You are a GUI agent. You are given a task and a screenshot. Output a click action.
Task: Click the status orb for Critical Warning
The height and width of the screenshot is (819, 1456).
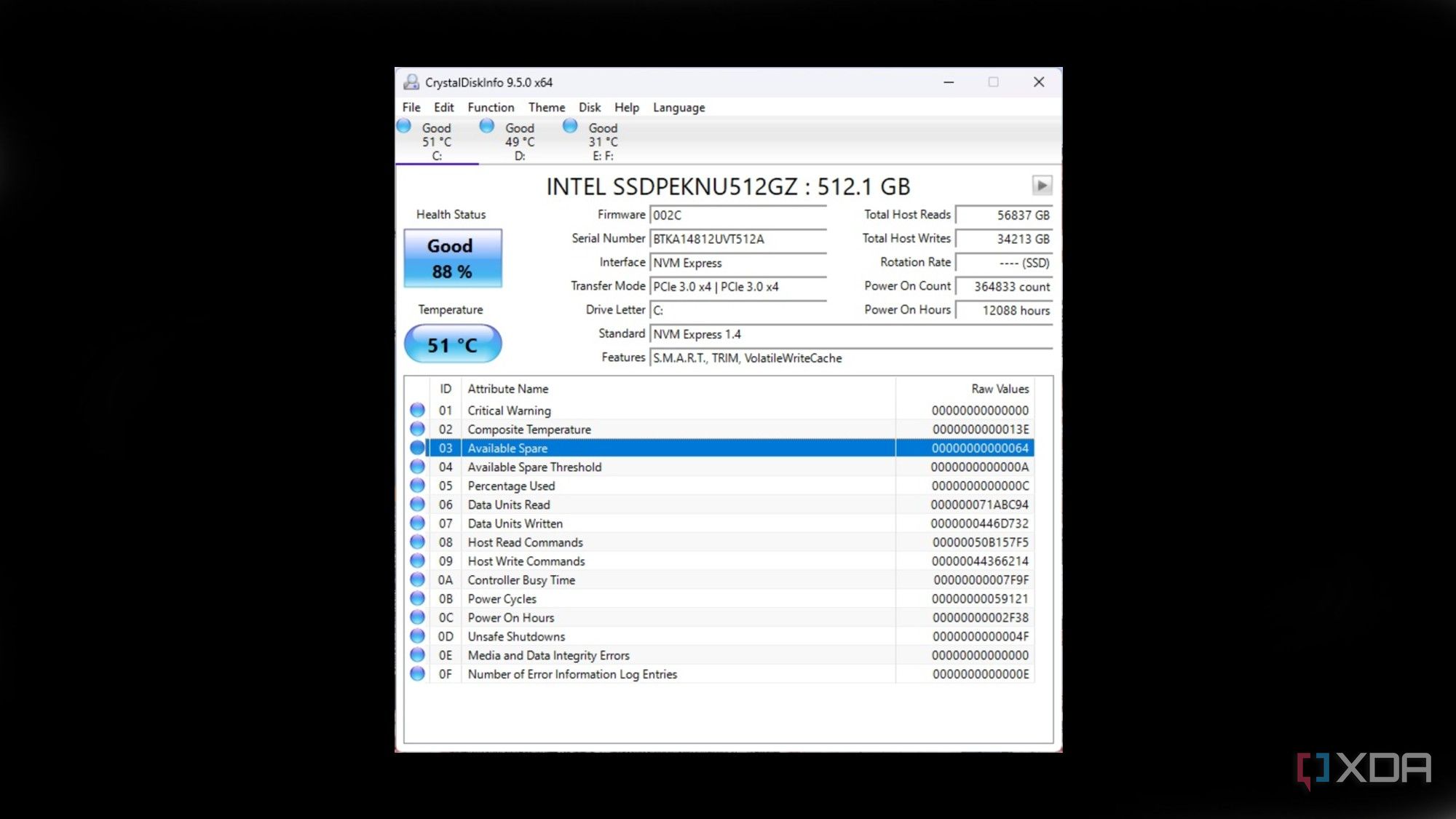pyautogui.click(x=417, y=410)
